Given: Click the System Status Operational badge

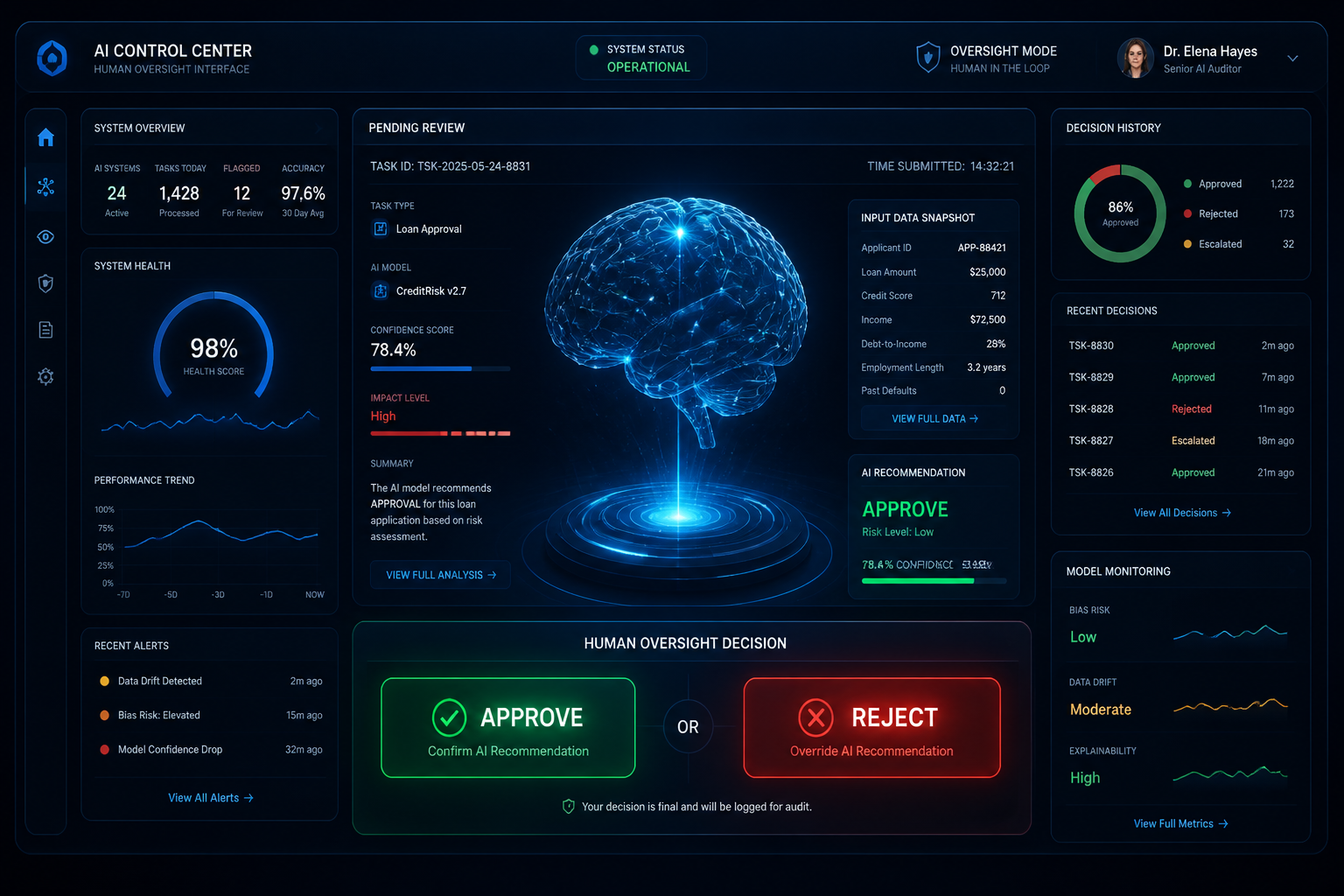Looking at the screenshot, I should [641, 58].
